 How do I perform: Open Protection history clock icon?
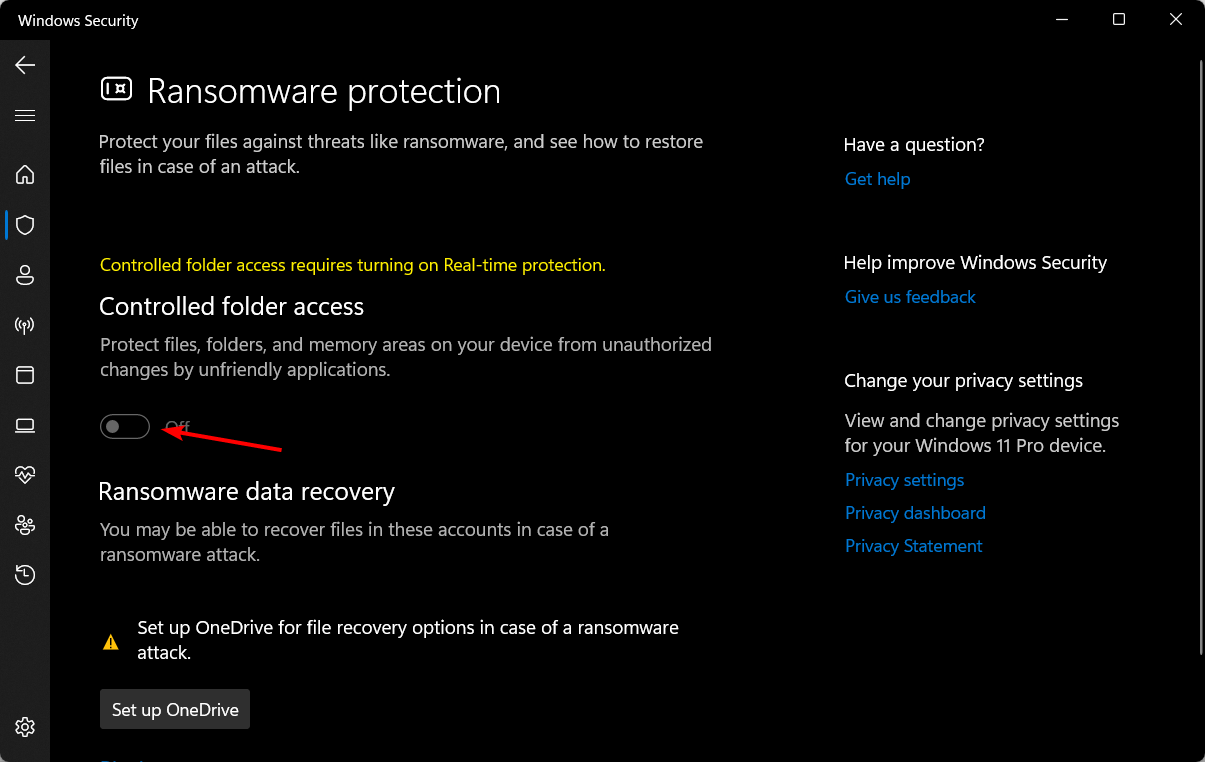[x=25, y=575]
